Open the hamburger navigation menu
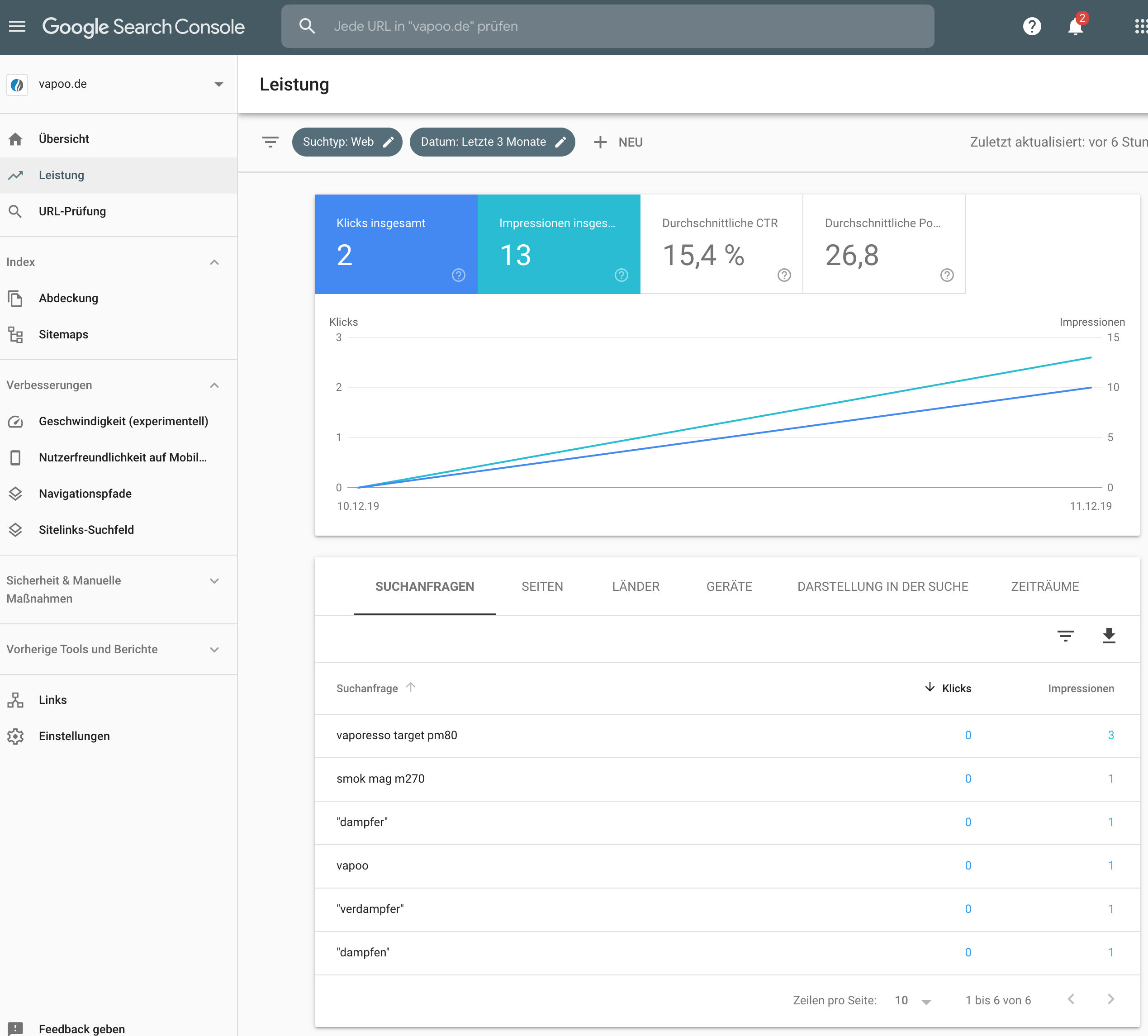 (x=17, y=26)
